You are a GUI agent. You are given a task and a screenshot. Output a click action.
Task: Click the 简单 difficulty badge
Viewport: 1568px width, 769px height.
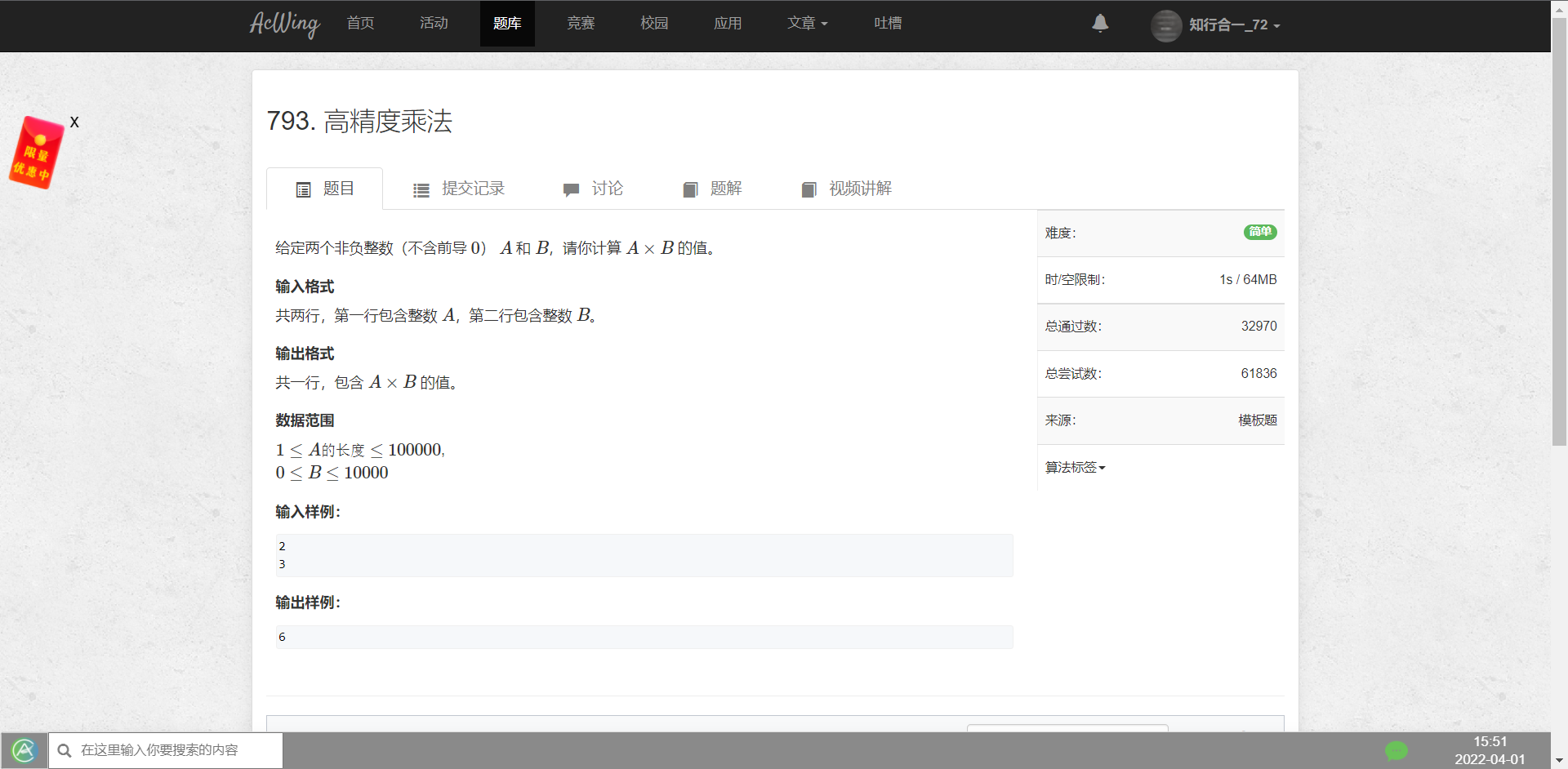pyautogui.click(x=1260, y=232)
